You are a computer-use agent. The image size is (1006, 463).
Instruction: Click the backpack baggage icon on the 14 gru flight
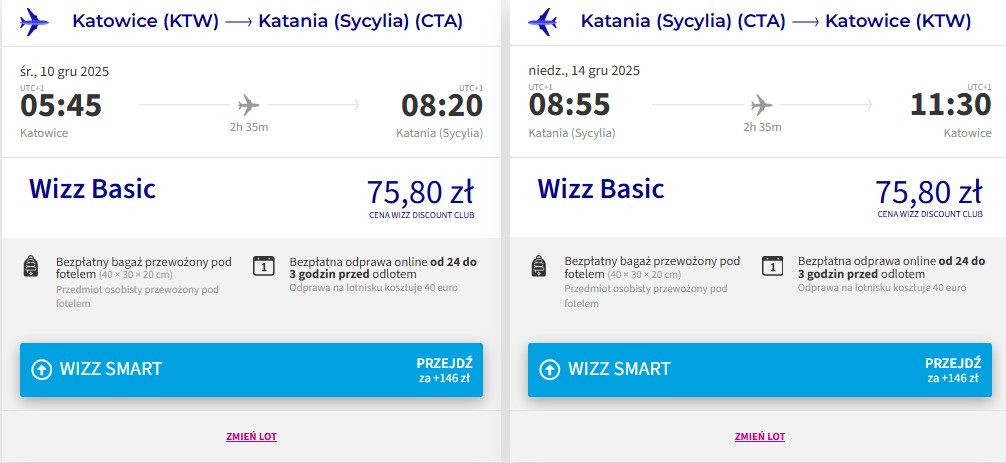[538, 267]
